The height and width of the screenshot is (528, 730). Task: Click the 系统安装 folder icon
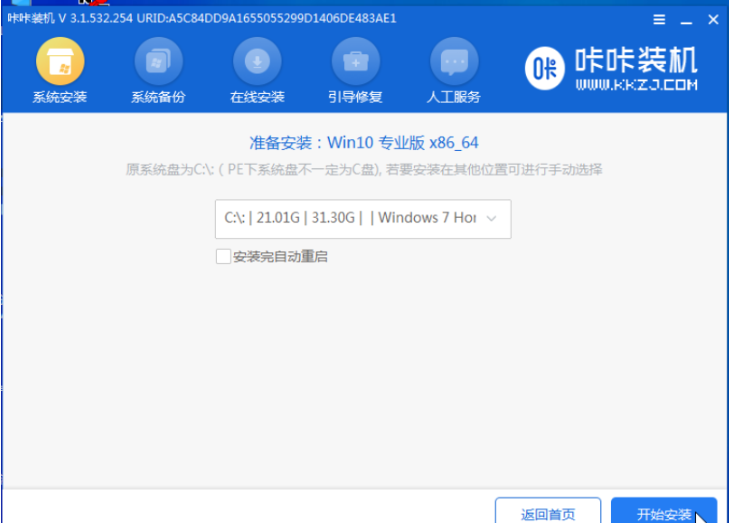[x=59, y=63]
